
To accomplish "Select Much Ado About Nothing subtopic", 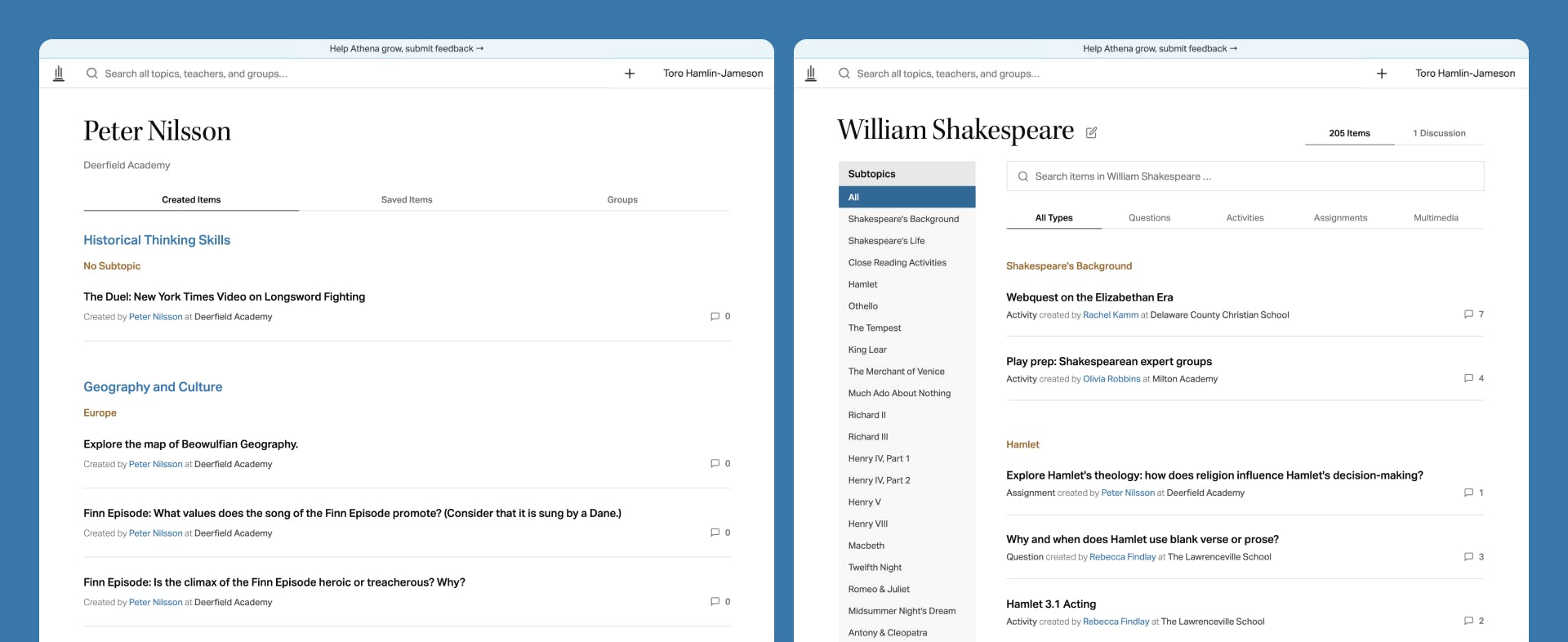I will pos(906,393).
